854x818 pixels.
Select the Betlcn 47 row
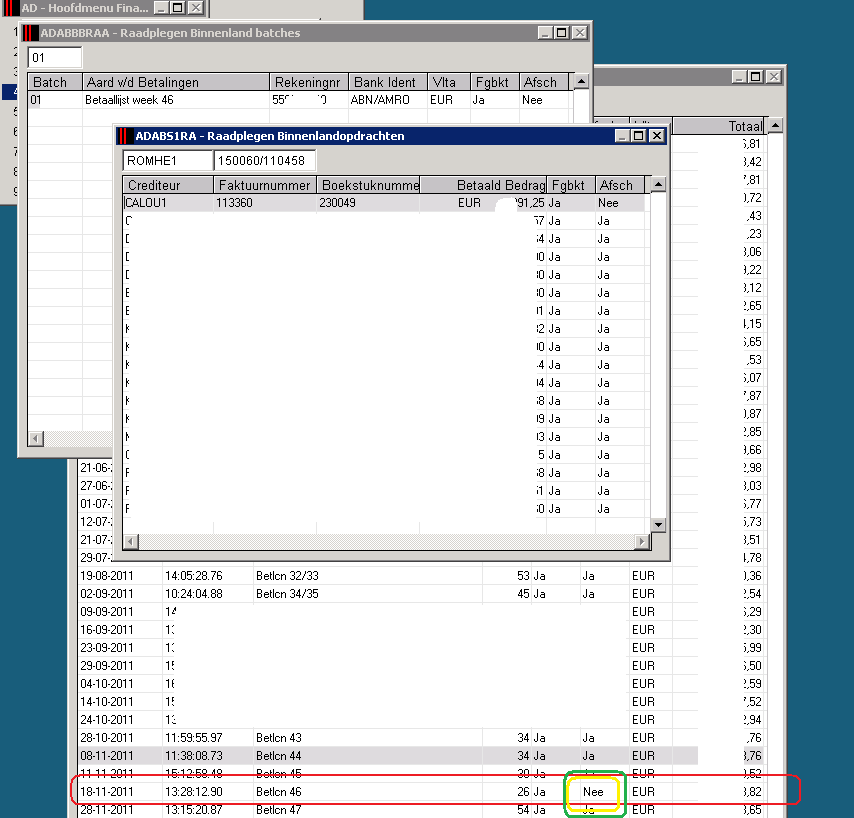point(422,810)
